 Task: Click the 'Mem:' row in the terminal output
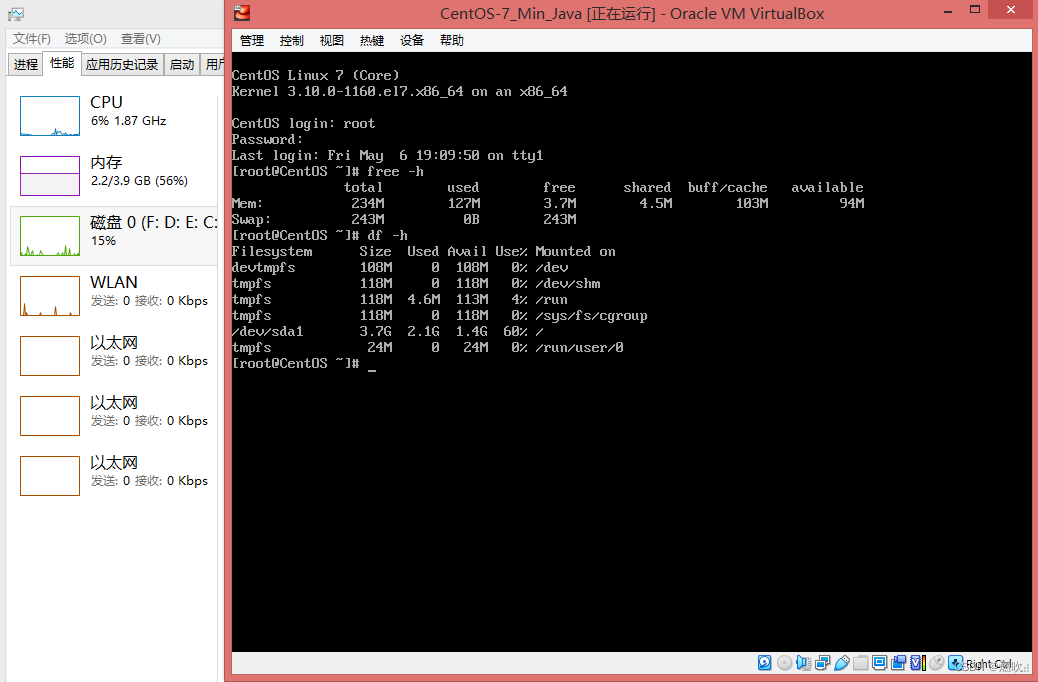point(548,203)
